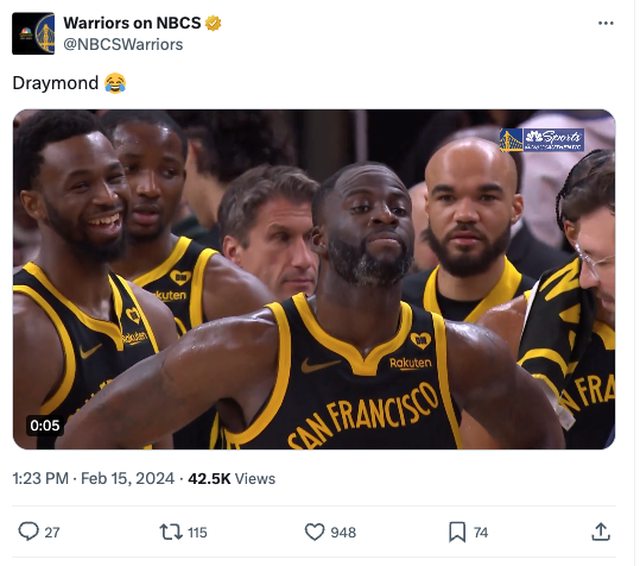Screen dimensions: 640x566
Task: Open the Warriors on NBCS display name
Action: click(x=132, y=23)
